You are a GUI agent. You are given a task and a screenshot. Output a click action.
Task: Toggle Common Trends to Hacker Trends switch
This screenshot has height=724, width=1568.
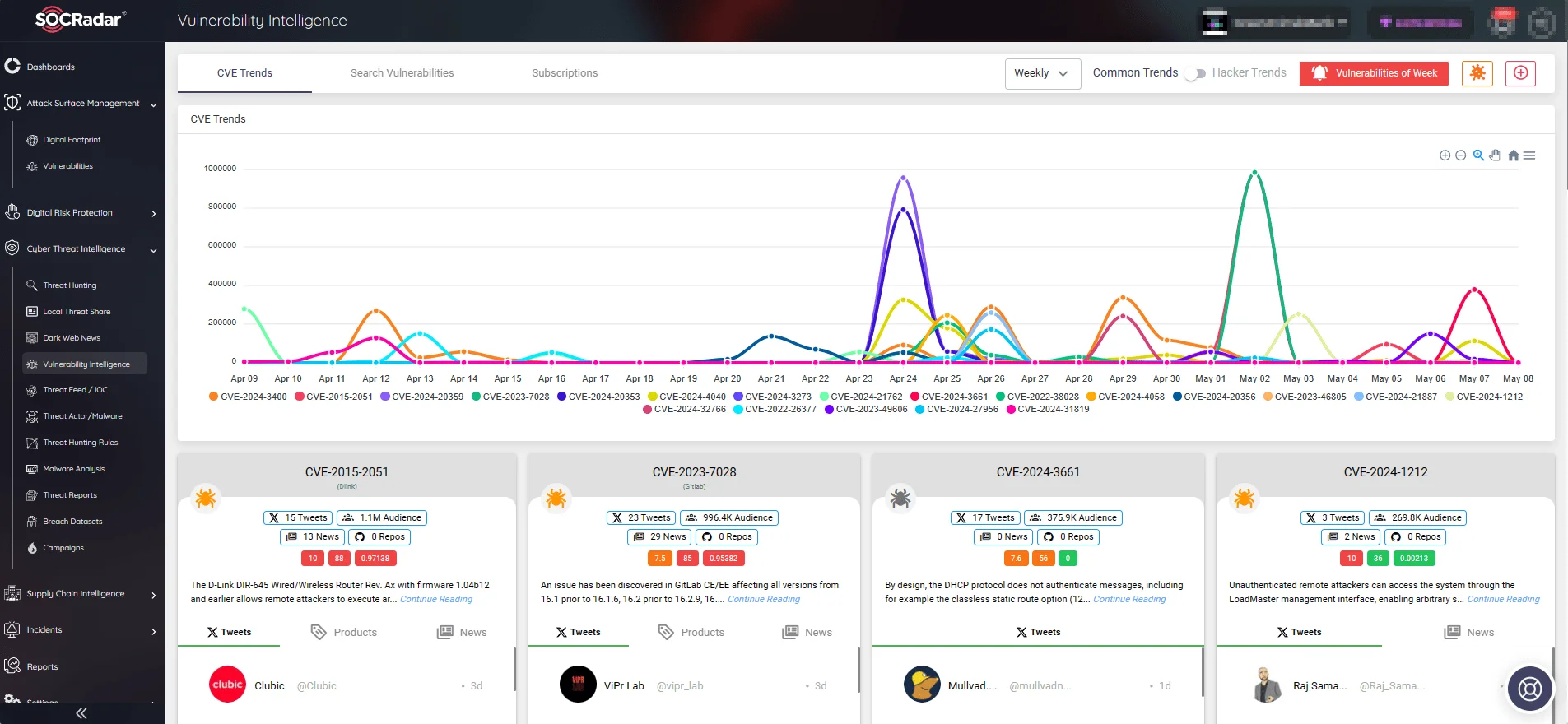pos(1195,73)
